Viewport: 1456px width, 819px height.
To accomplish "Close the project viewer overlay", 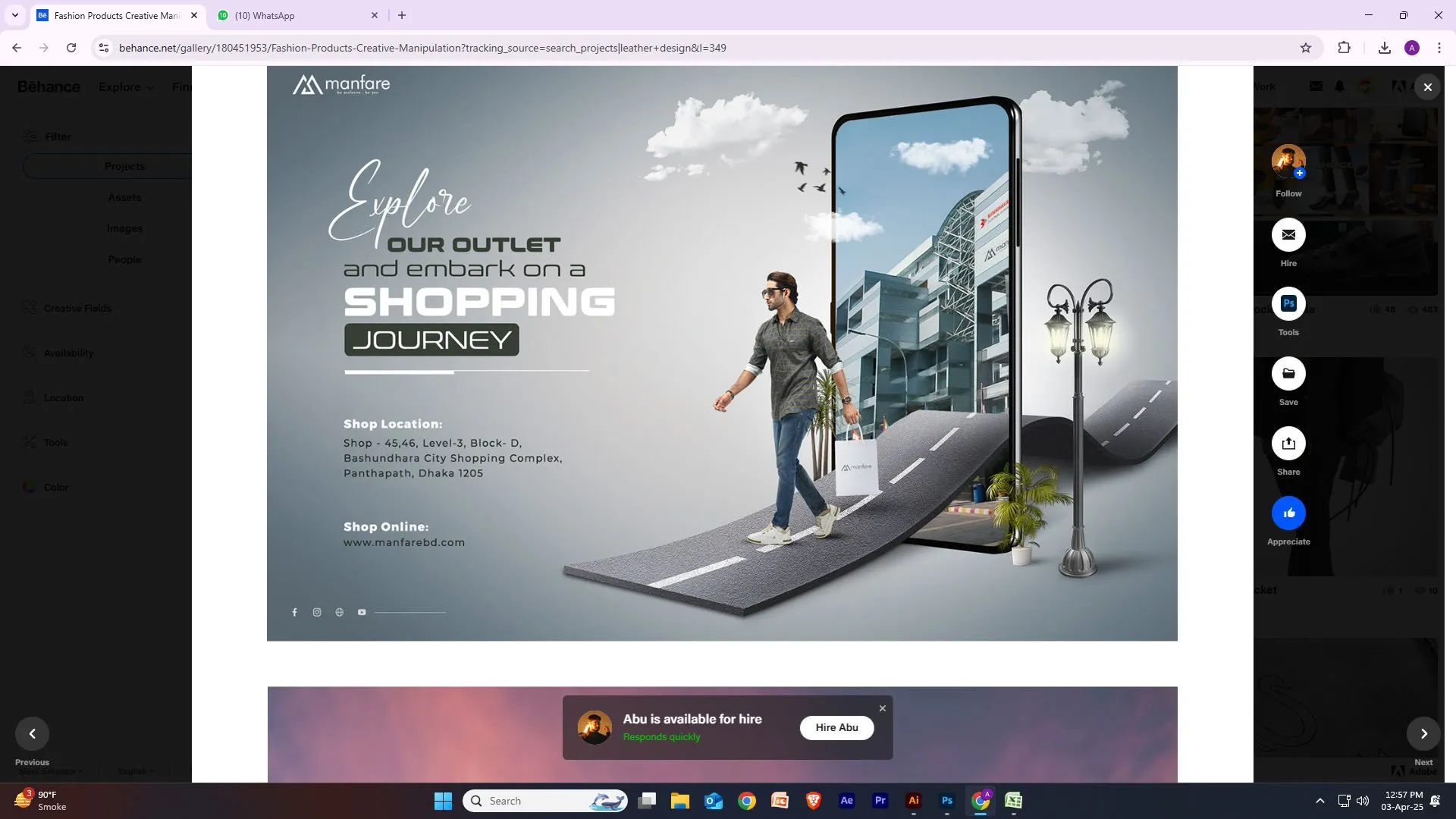I will (1428, 87).
